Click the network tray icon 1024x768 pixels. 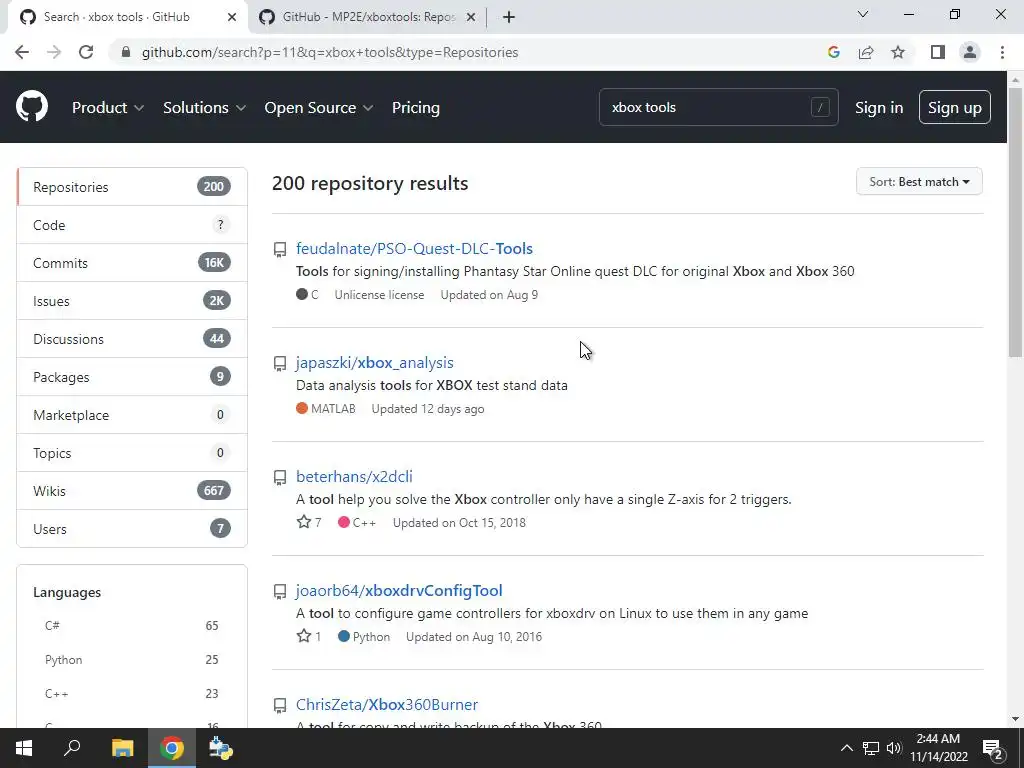click(871, 748)
